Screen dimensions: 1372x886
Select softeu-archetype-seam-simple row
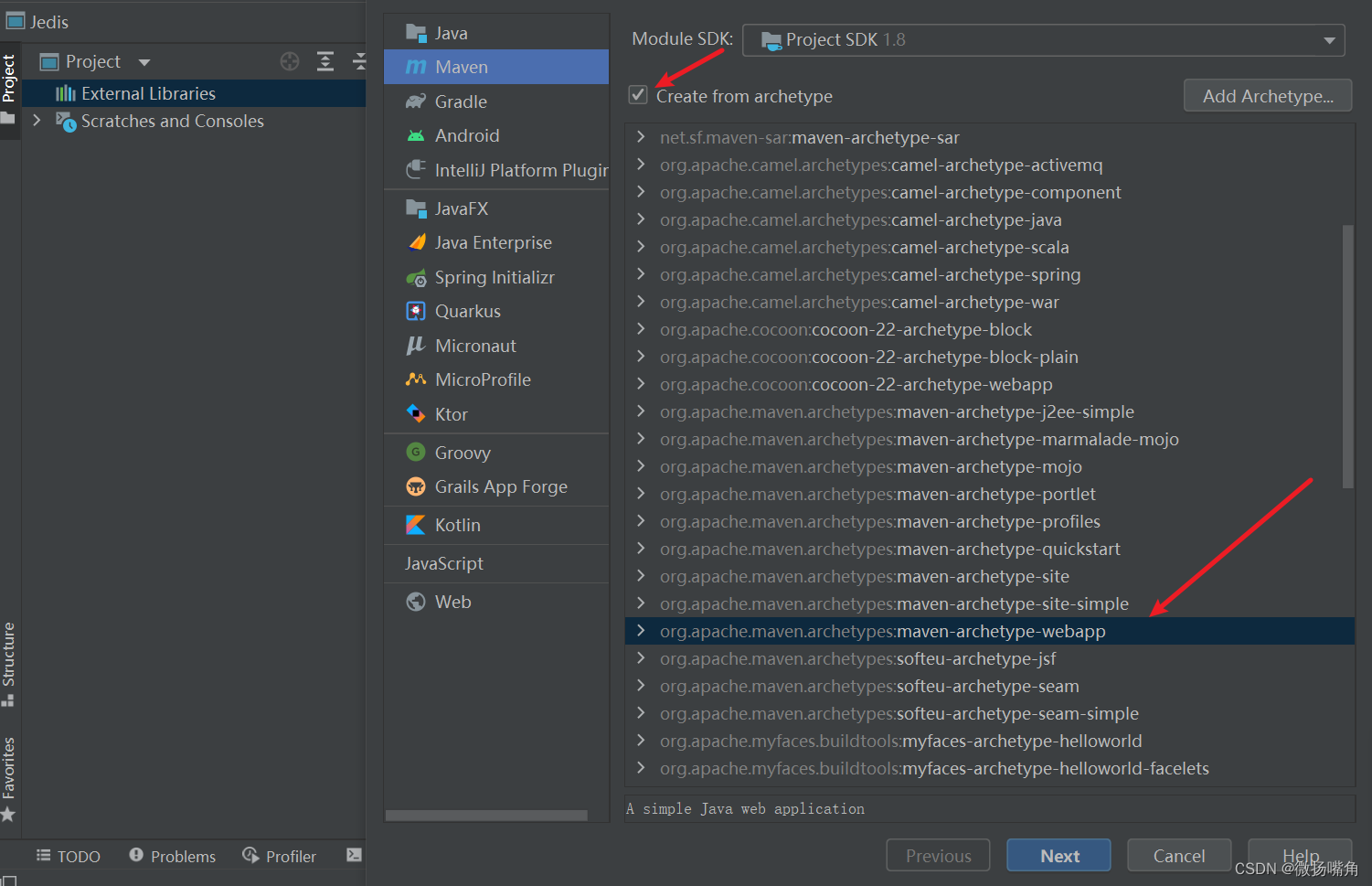[989, 713]
